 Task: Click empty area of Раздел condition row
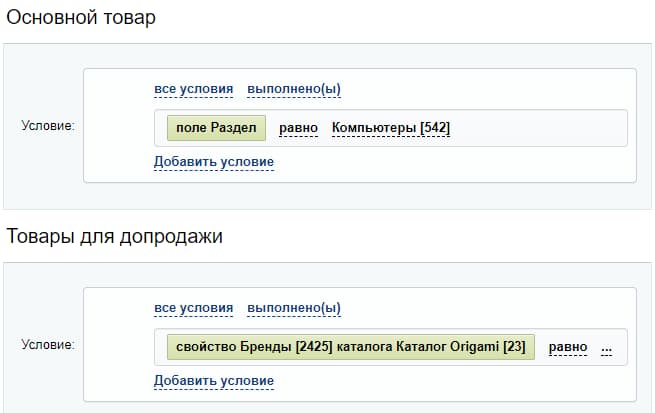pos(539,128)
